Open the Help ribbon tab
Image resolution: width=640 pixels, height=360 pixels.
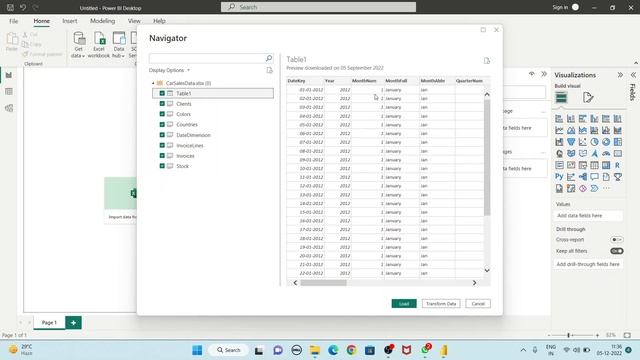pos(159,21)
